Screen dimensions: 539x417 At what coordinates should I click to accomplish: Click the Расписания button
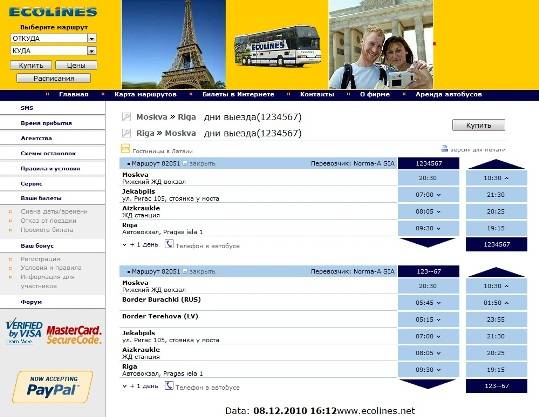(54, 78)
